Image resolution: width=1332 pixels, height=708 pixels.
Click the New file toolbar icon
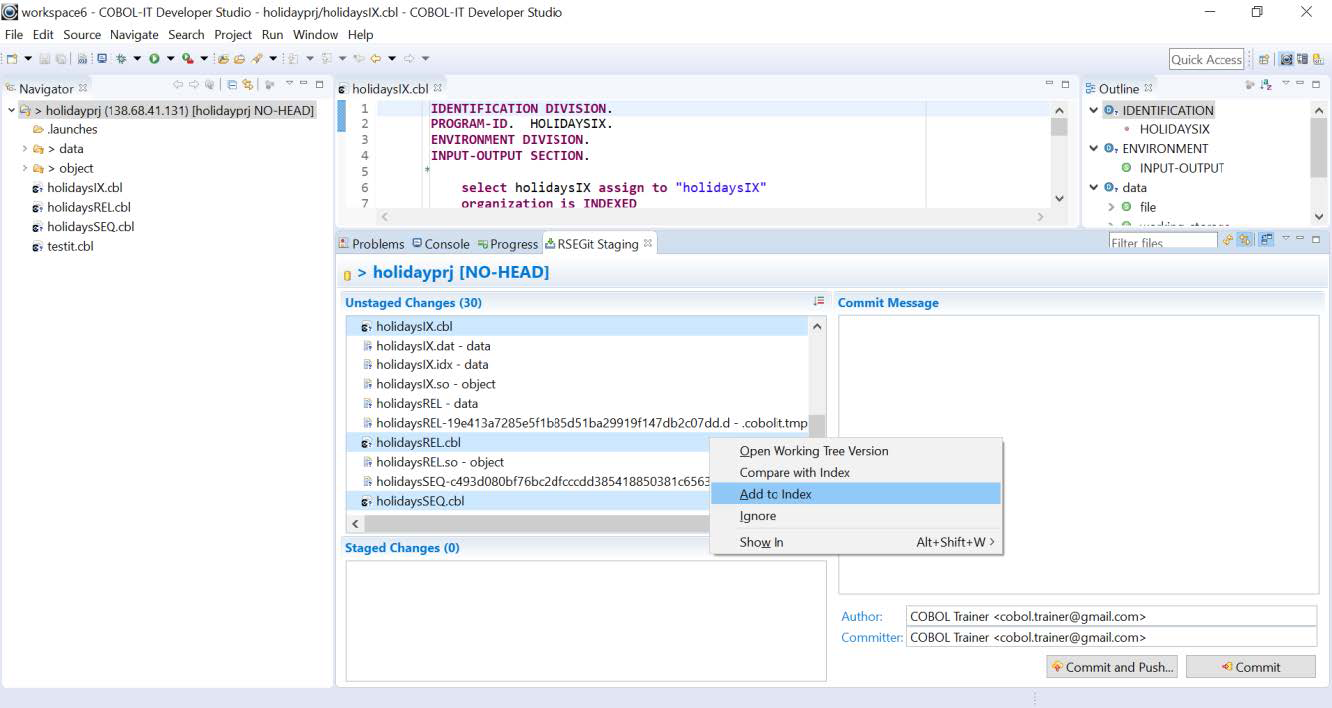point(13,59)
